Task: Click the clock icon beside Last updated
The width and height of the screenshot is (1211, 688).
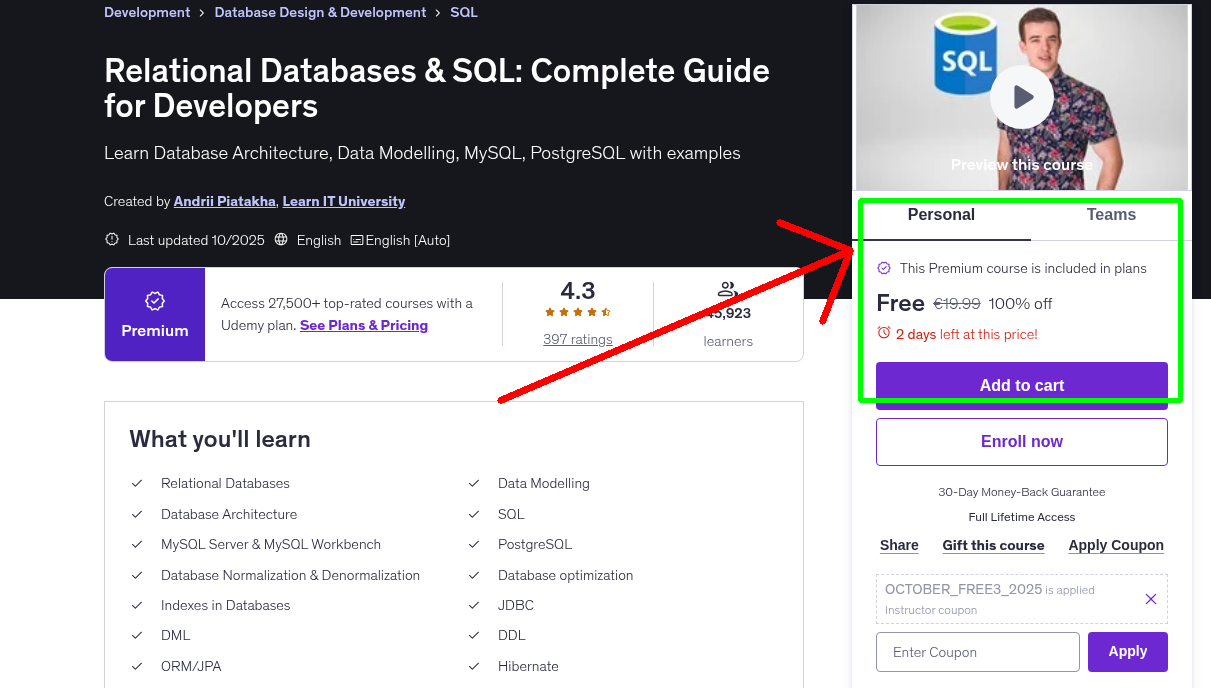Action: 110,240
